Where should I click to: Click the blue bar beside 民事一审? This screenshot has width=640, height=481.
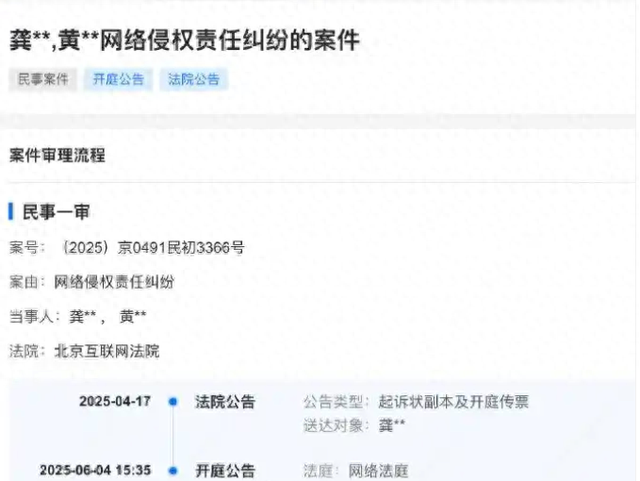tap(11, 212)
